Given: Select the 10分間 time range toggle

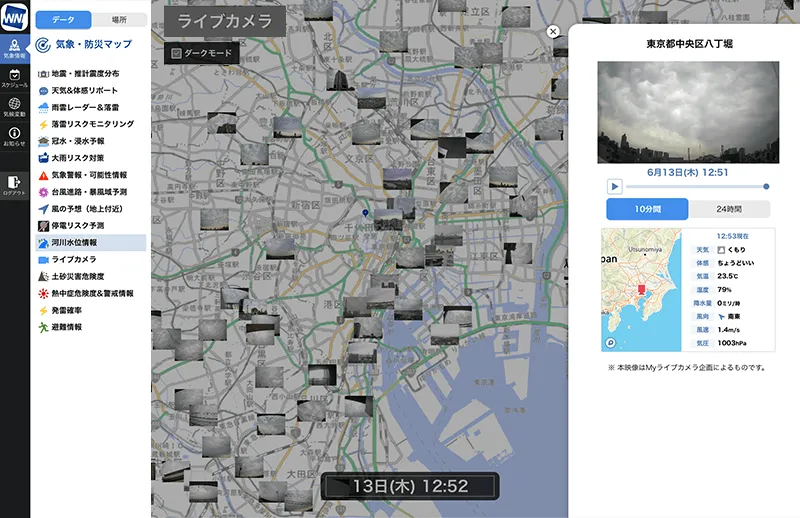Looking at the screenshot, I should (647, 209).
